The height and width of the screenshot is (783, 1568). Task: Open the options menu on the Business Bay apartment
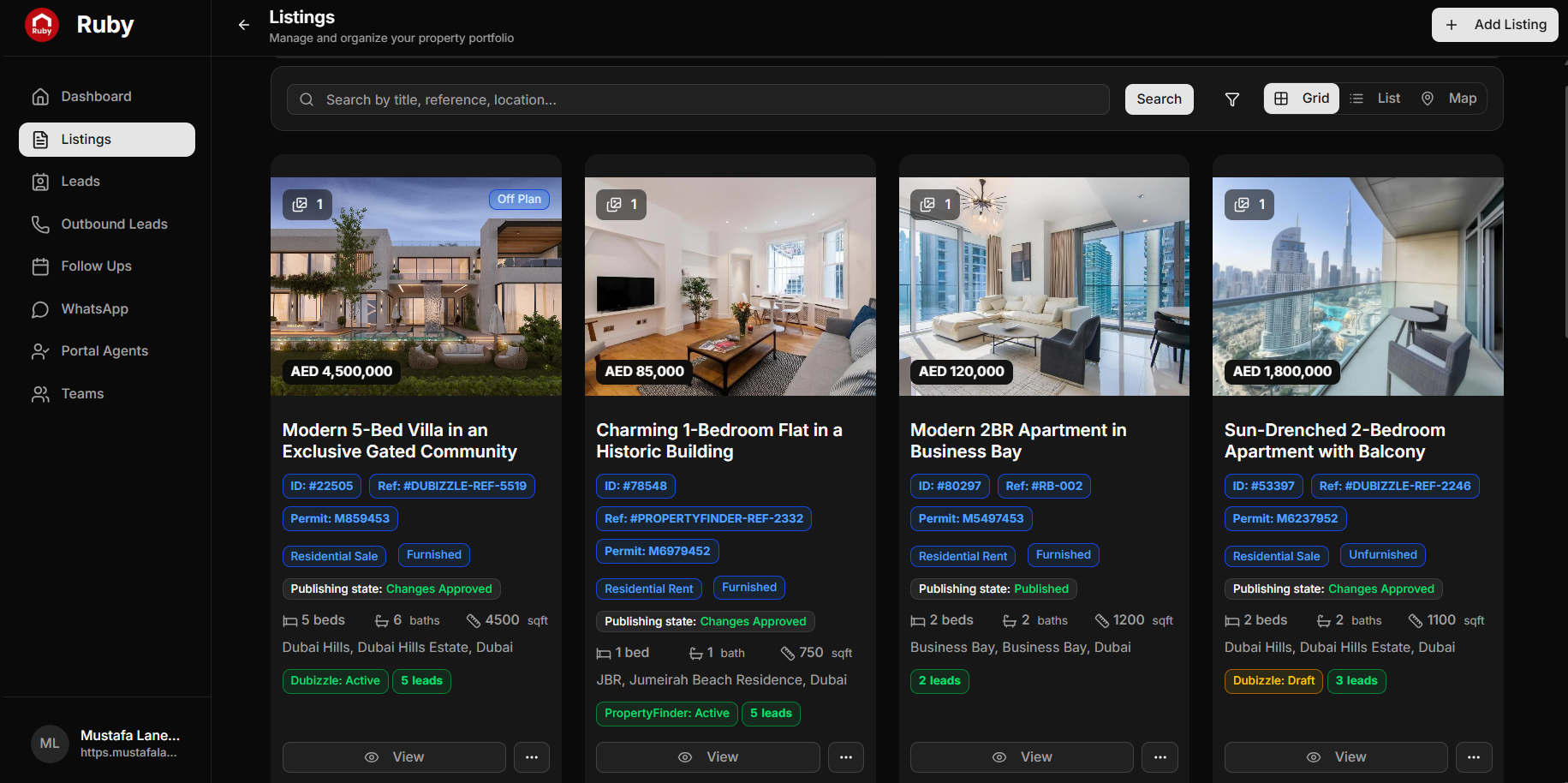tap(1160, 757)
